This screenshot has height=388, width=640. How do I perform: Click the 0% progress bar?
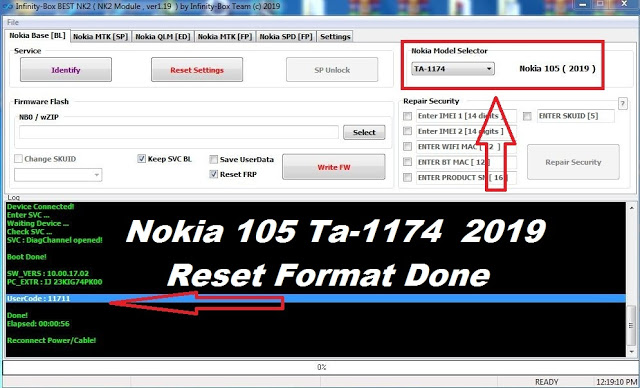click(321, 367)
